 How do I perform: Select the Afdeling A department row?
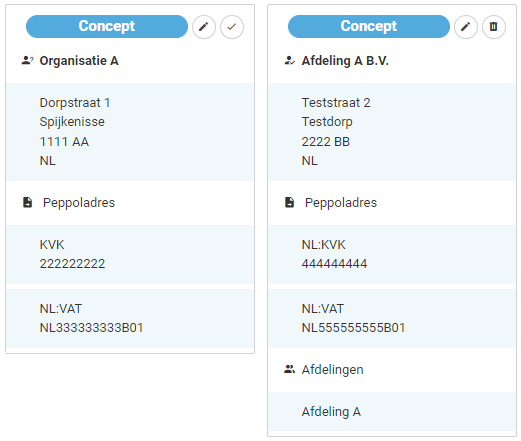[392, 412]
